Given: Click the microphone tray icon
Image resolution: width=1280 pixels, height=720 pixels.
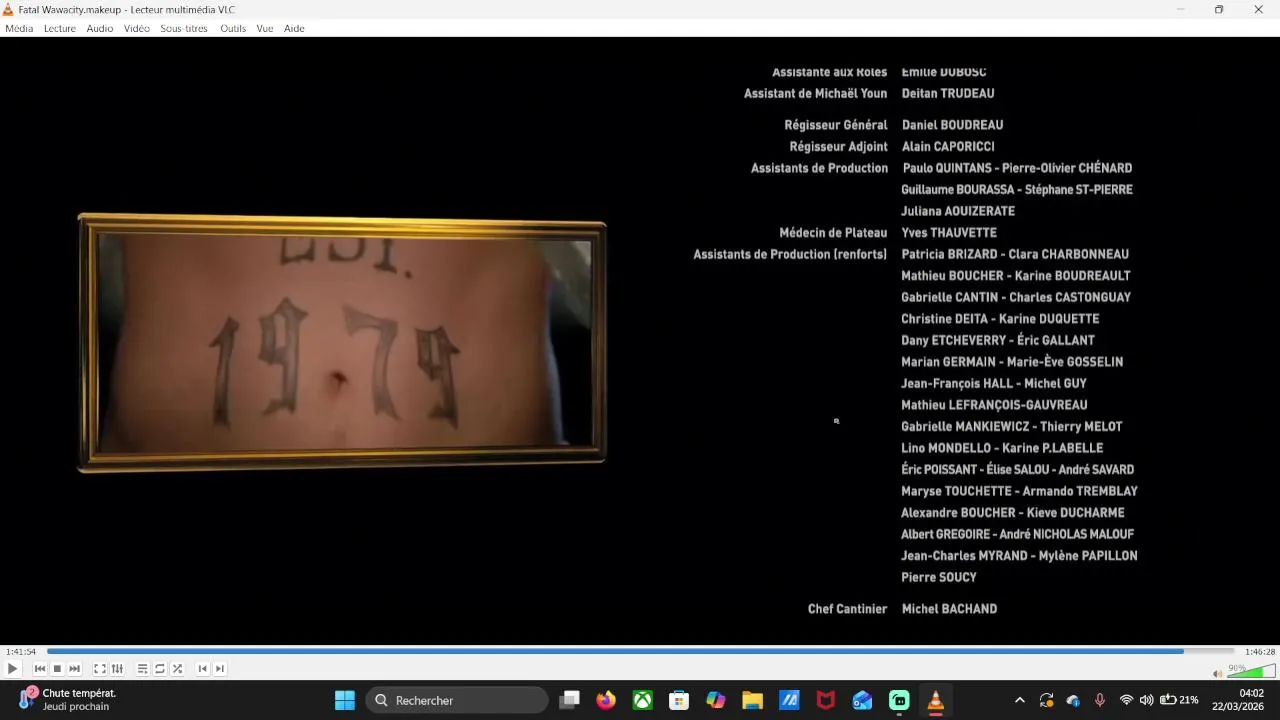Looking at the screenshot, I should click(1100, 700).
